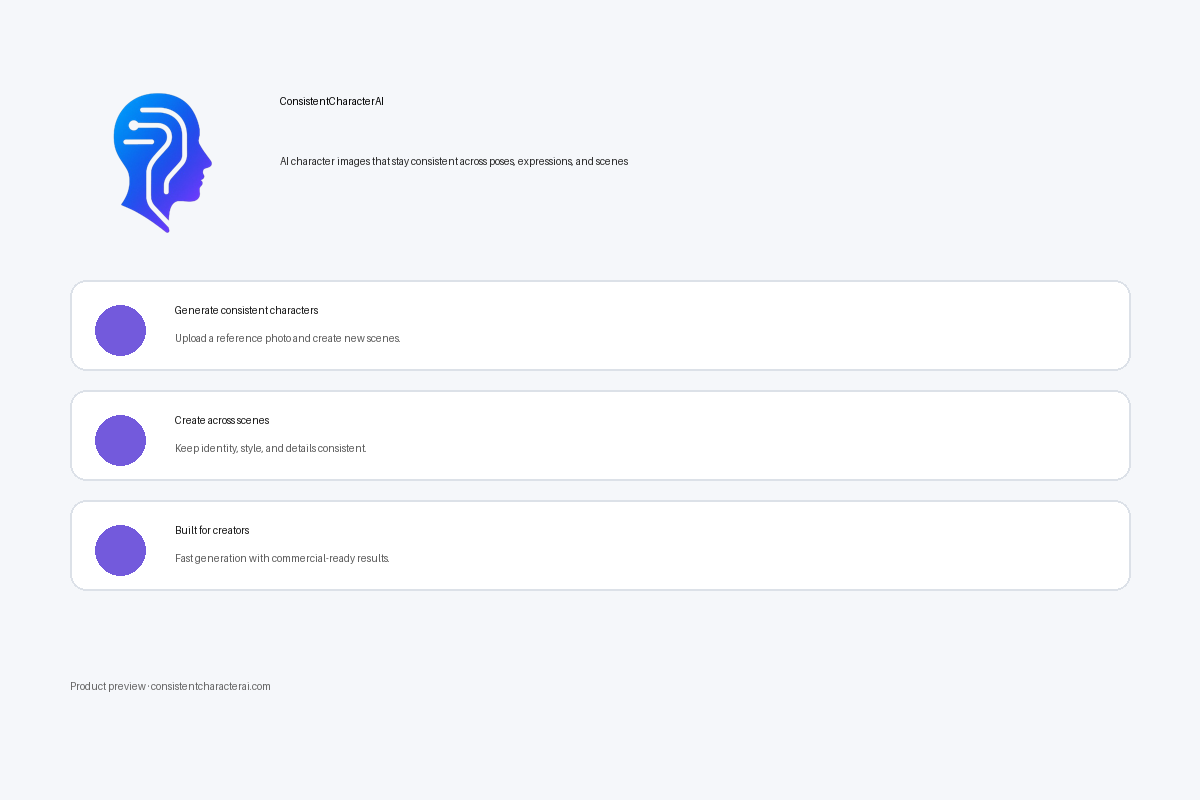Open the Generate consistent characters heading
Viewport: 1200px width, 800px height.
coord(246,310)
